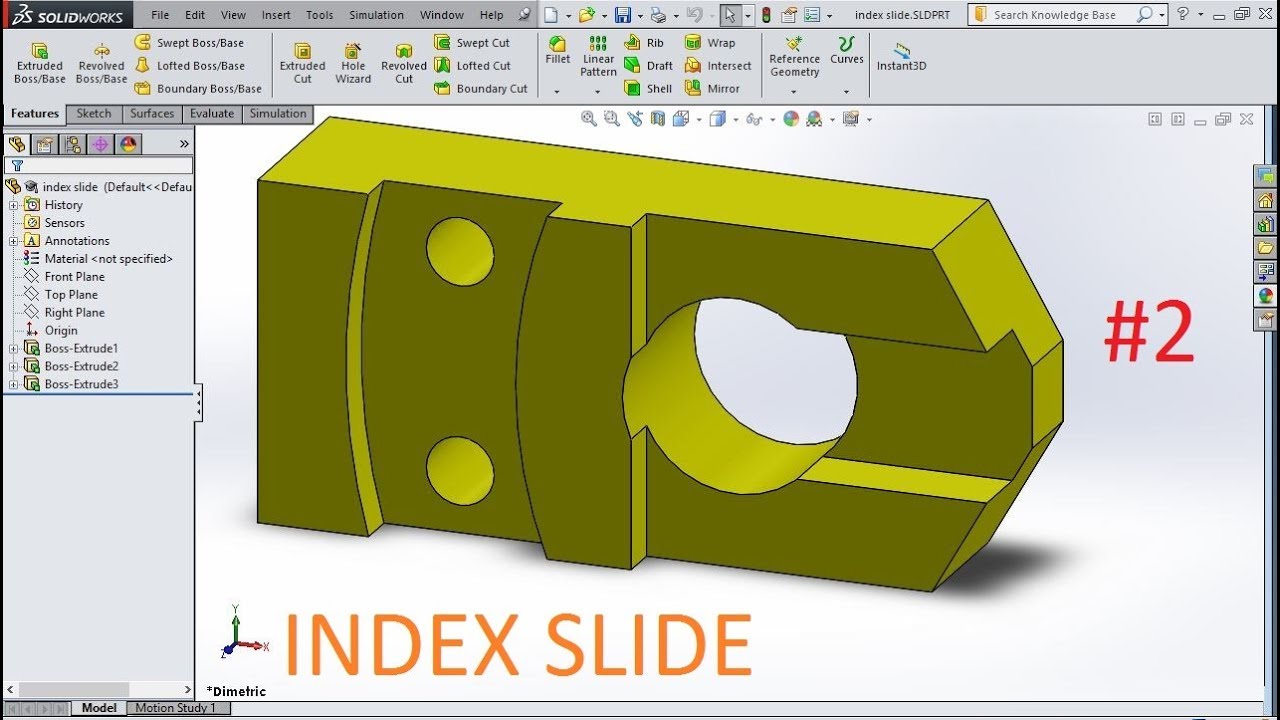Screen dimensions: 1280x720
Task: Open the Tools menu
Action: [x=320, y=15]
